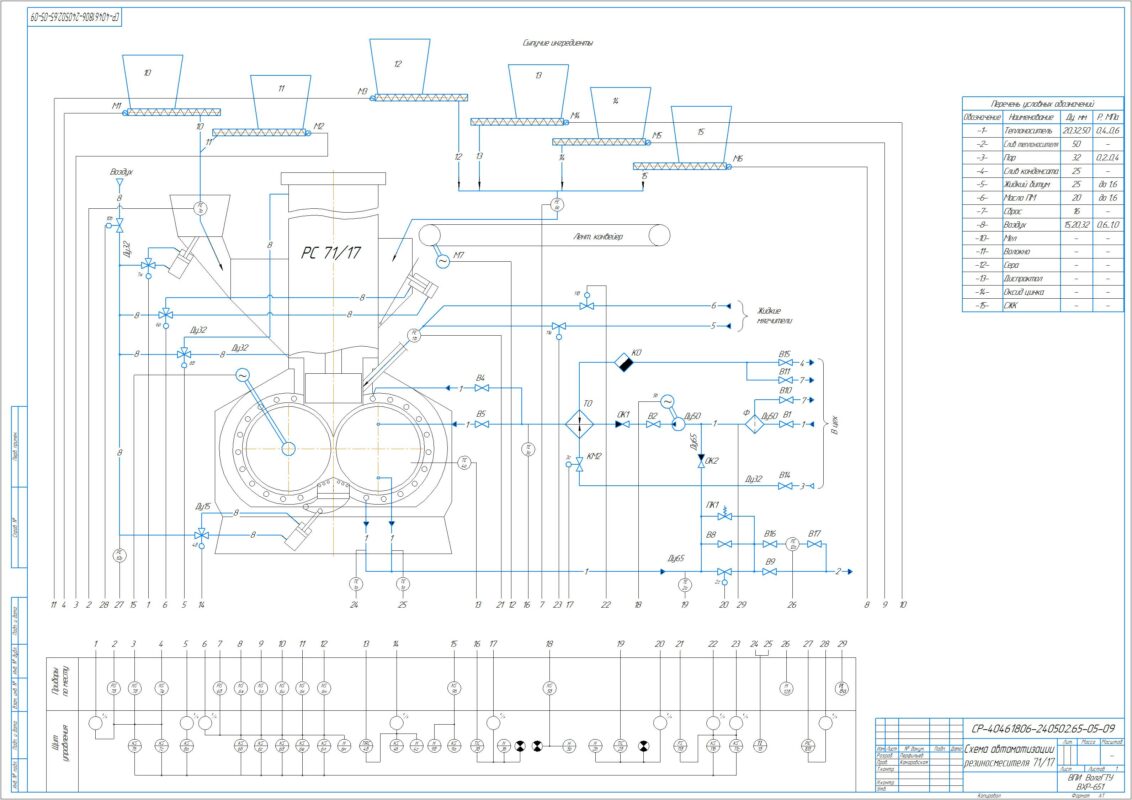The height and width of the screenshot is (800, 1132).
Task: Click valve symbol В5 near mixer
Action: click(x=481, y=424)
